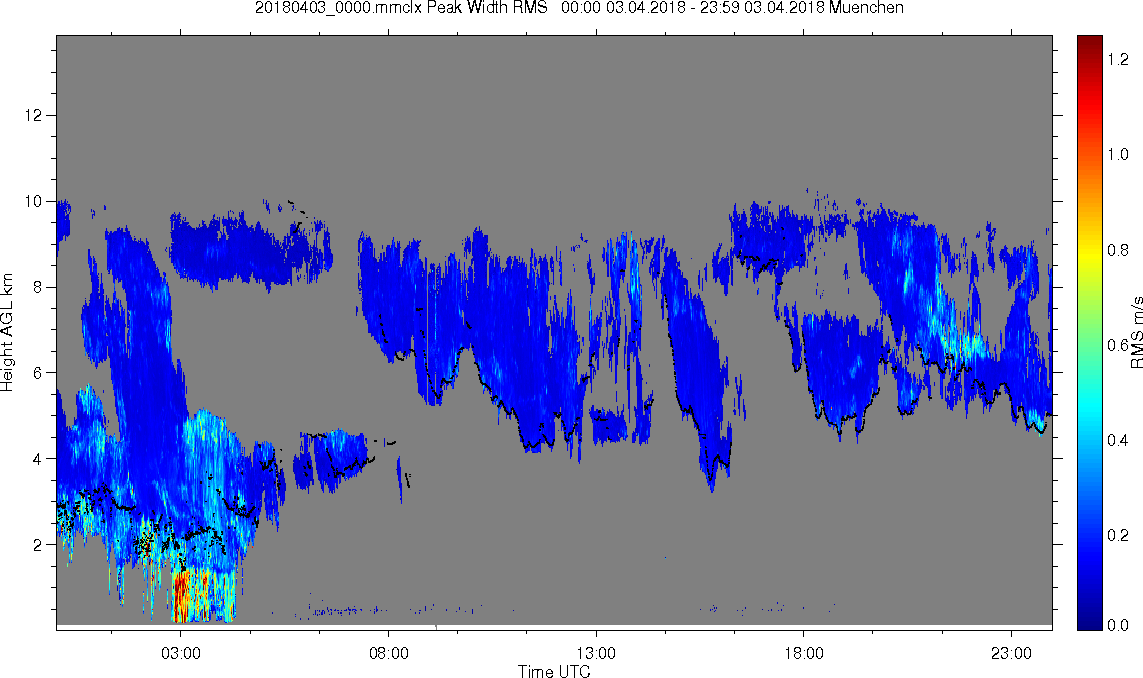
Task: Click the '0.2' colorbar value label
Action: coord(1117,536)
